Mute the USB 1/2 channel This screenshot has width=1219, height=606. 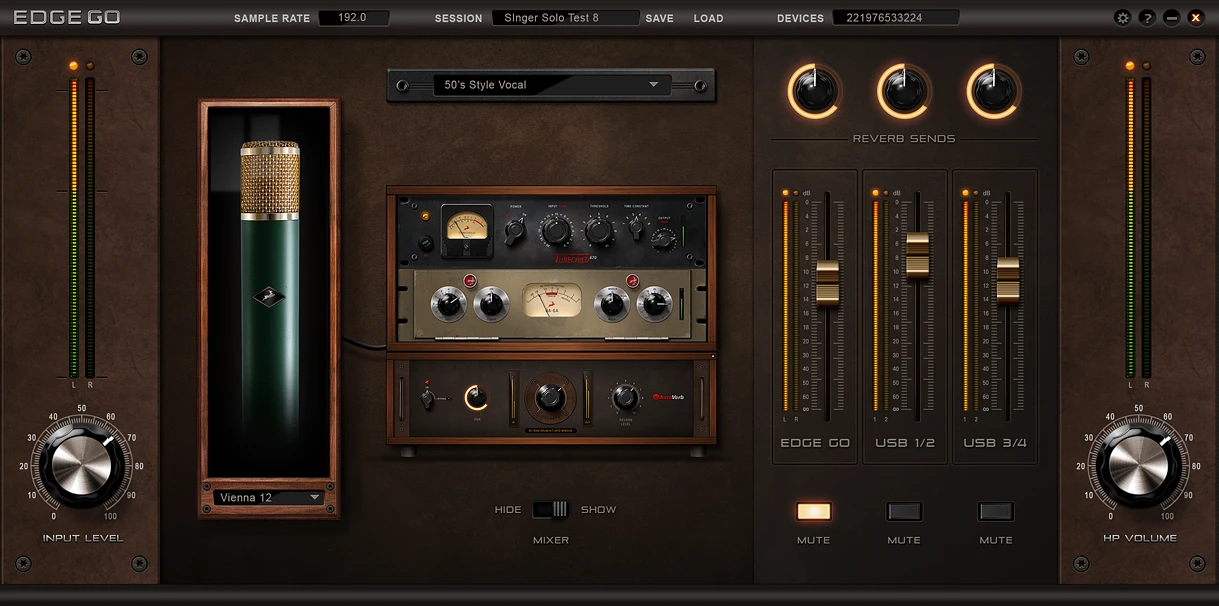click(x=904, y=512)
